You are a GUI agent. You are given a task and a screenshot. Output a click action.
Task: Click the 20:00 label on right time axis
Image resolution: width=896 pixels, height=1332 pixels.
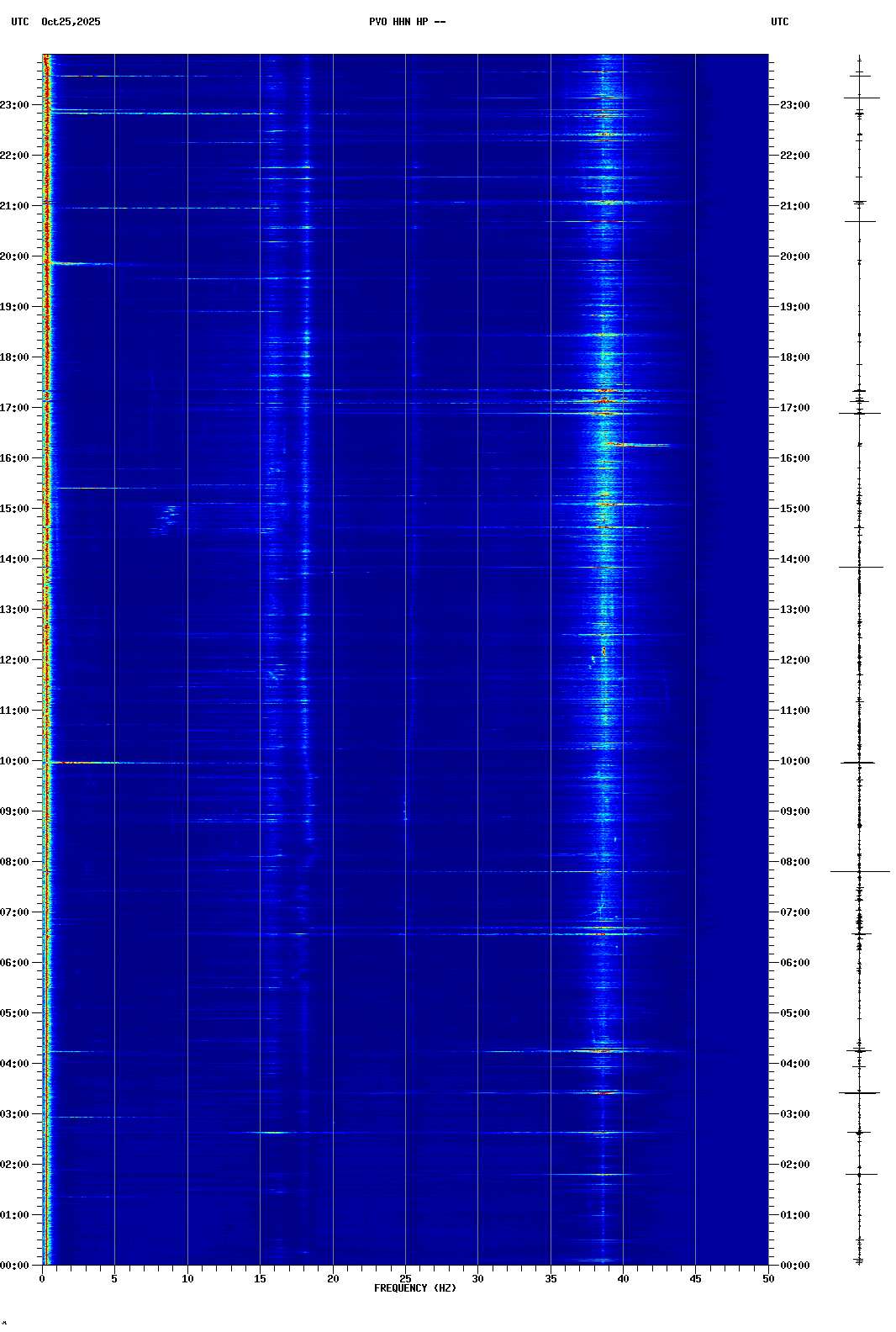pos(794,256)
